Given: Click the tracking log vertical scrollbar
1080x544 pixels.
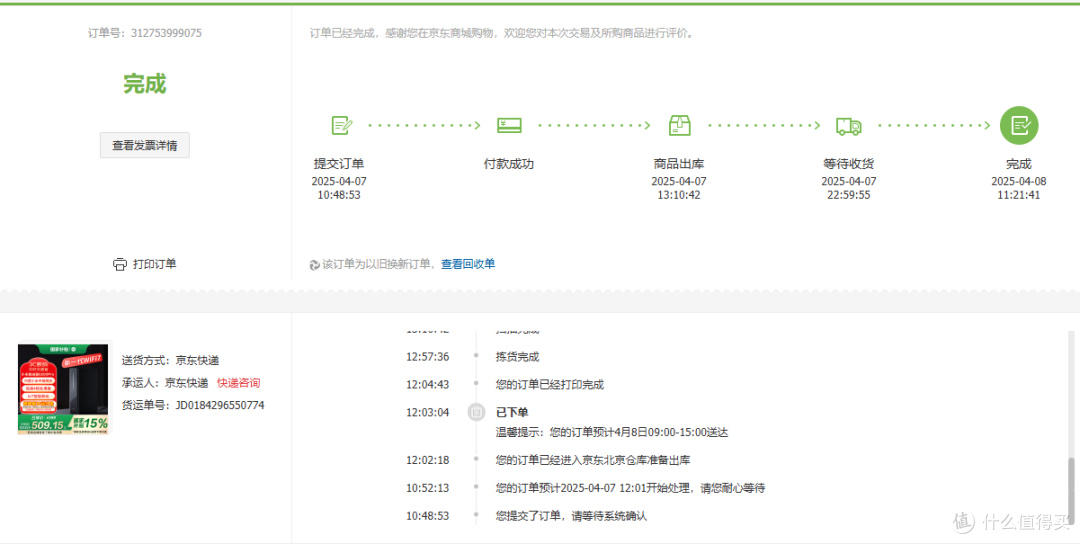Looking at the screenshot, I should click(x=1070, y=491).
